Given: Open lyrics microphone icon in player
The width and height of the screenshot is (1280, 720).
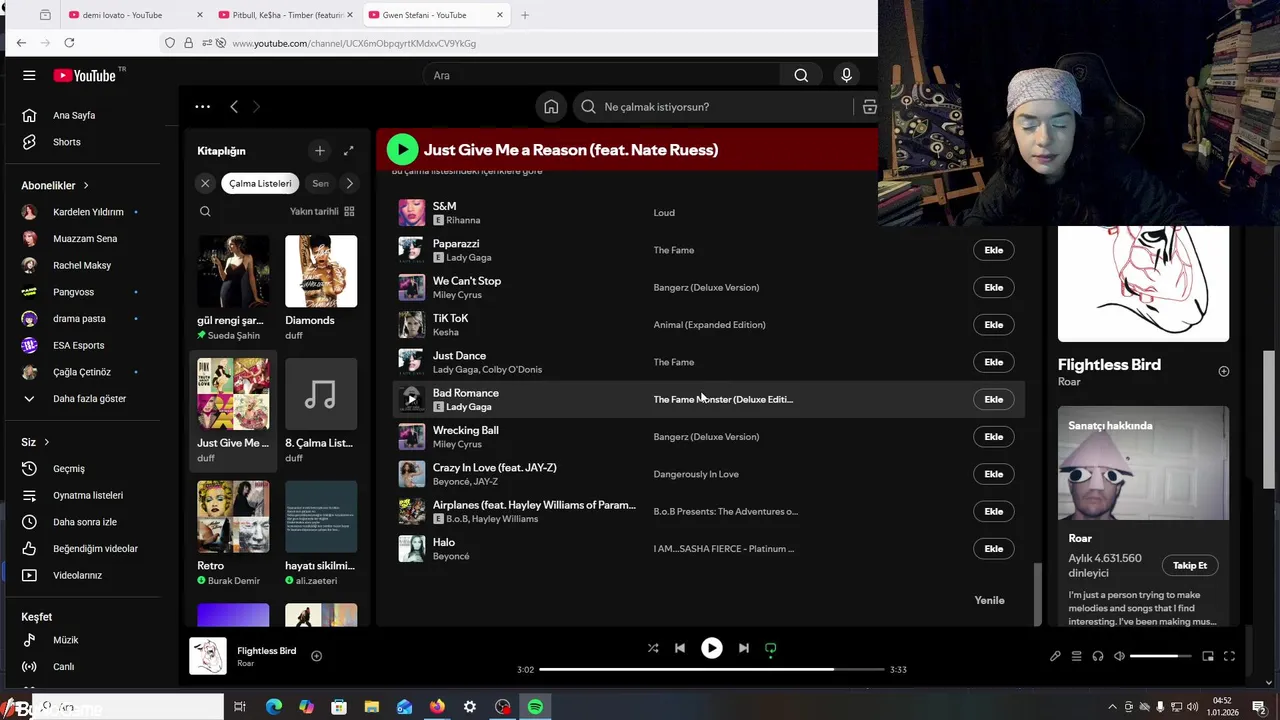Looking at the screenshot, I should coord(1055,656).
